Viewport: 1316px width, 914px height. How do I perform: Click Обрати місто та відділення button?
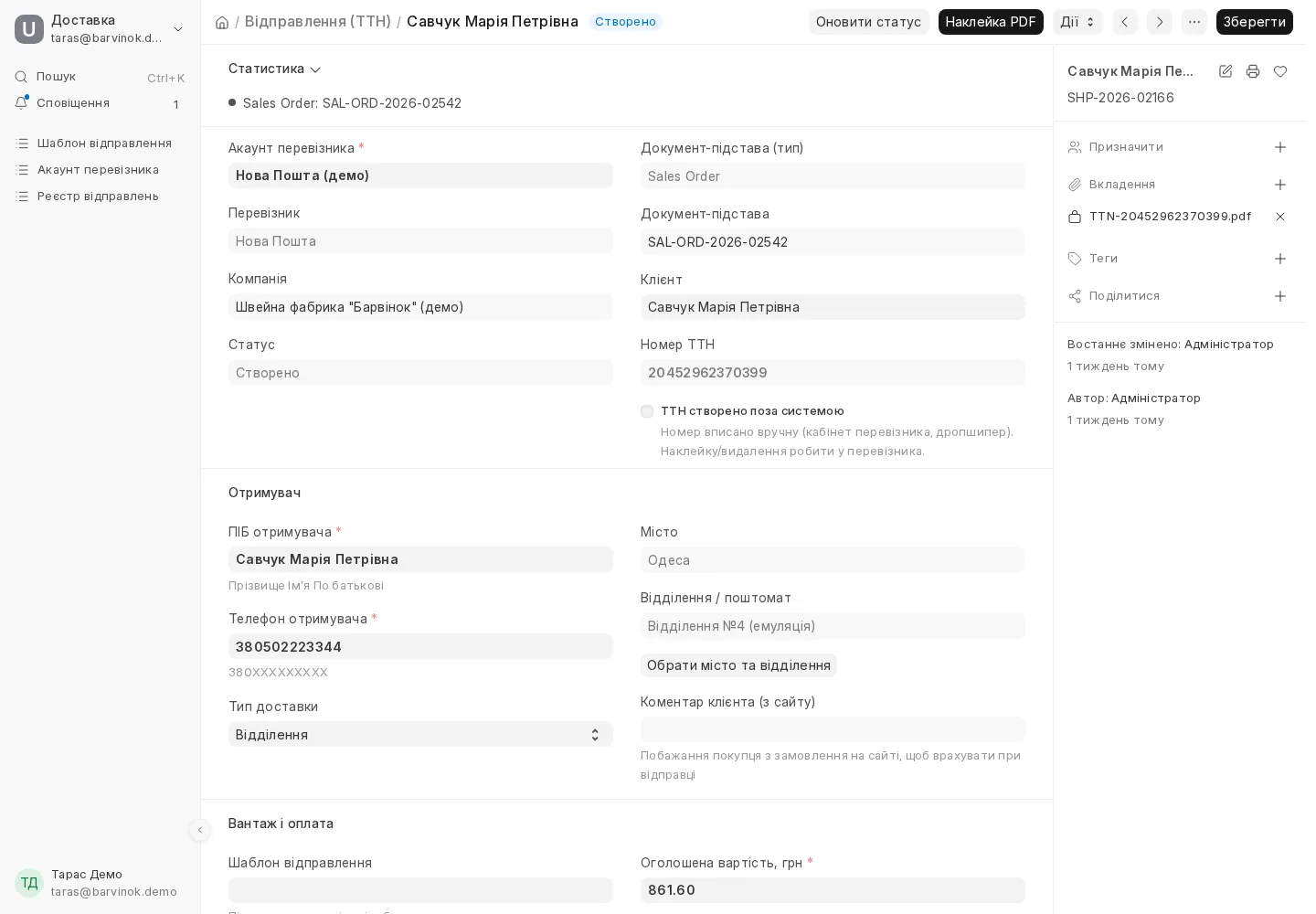pyautogui.click(x=738, y=665)
